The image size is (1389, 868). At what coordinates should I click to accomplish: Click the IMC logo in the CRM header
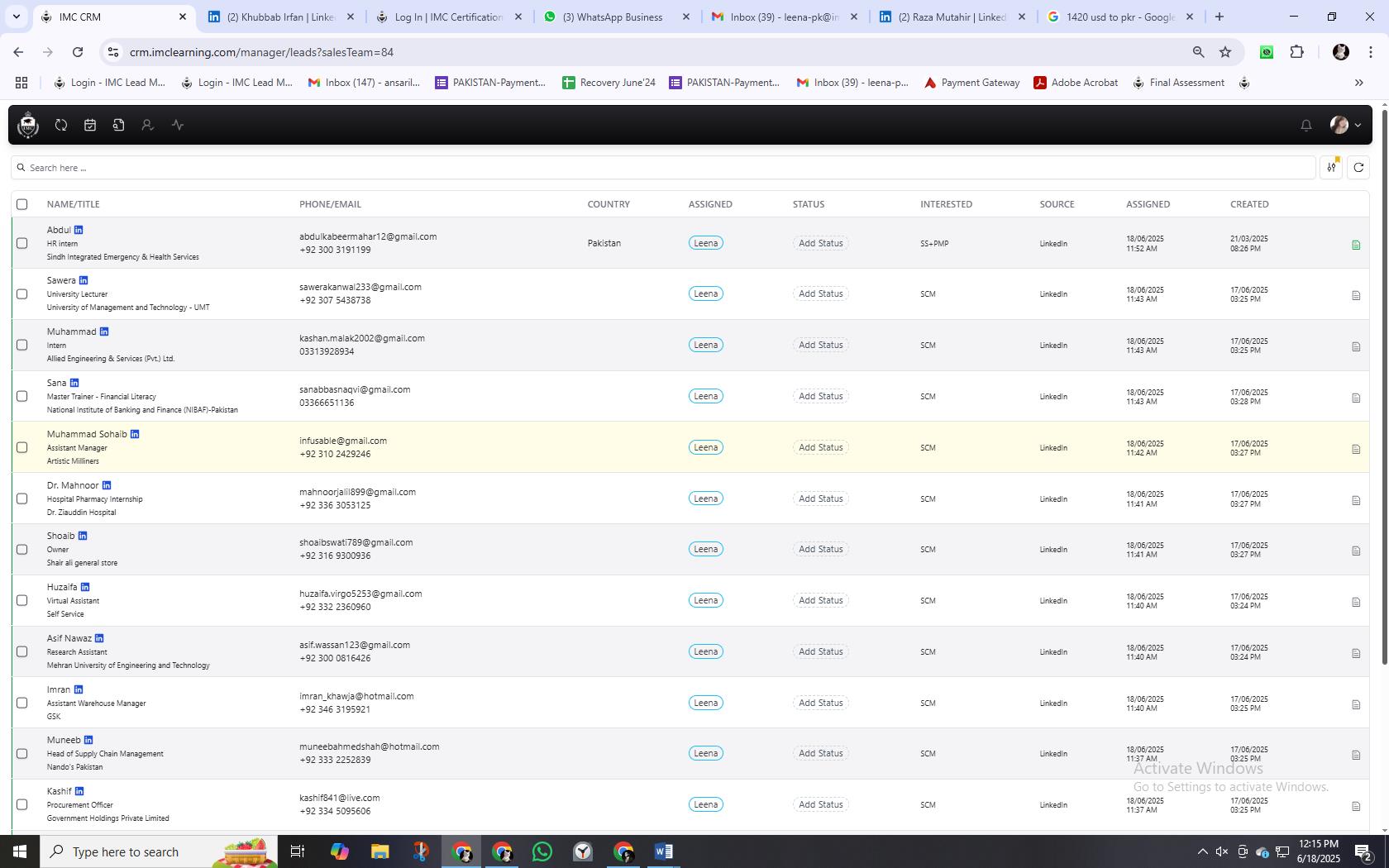tap(28, 125)
